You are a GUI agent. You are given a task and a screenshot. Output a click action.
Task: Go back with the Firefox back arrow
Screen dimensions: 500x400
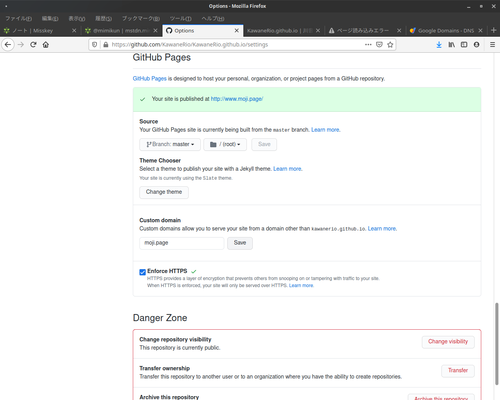click(x=8, y=45)
